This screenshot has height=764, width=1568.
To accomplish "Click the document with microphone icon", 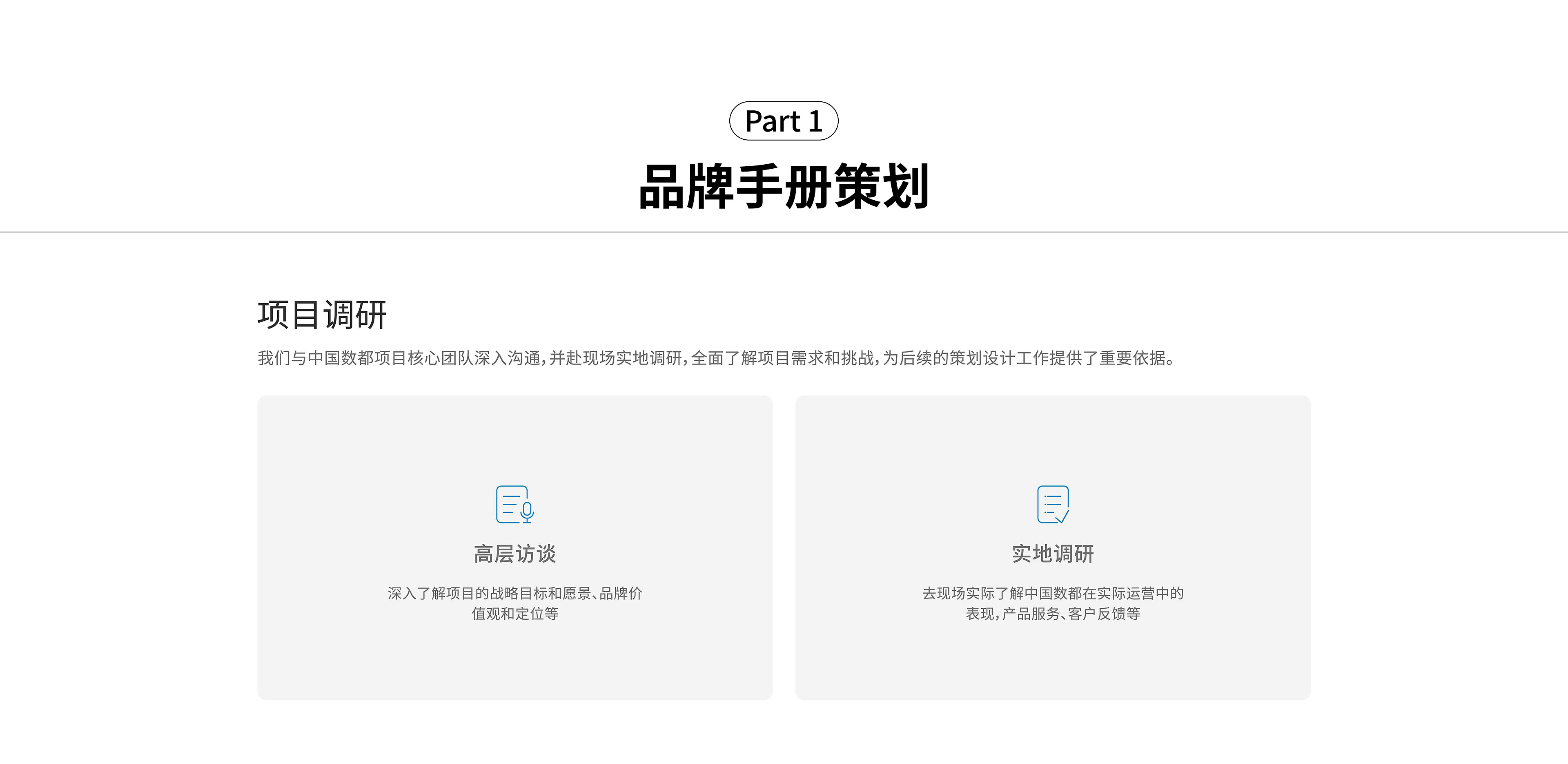I will coord(514,504).
